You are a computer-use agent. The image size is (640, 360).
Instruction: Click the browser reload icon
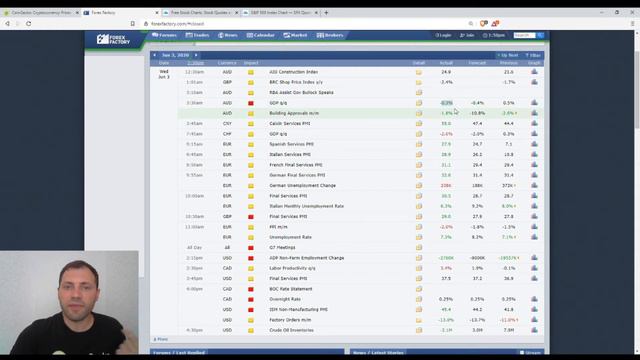pos(29,24)
